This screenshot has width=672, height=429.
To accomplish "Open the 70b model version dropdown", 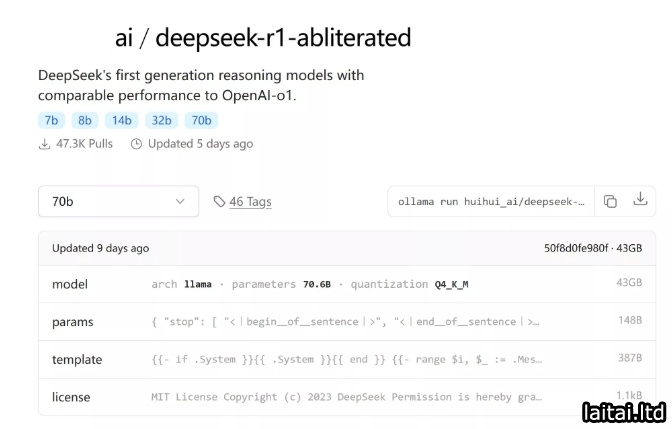I will (118, 201).
